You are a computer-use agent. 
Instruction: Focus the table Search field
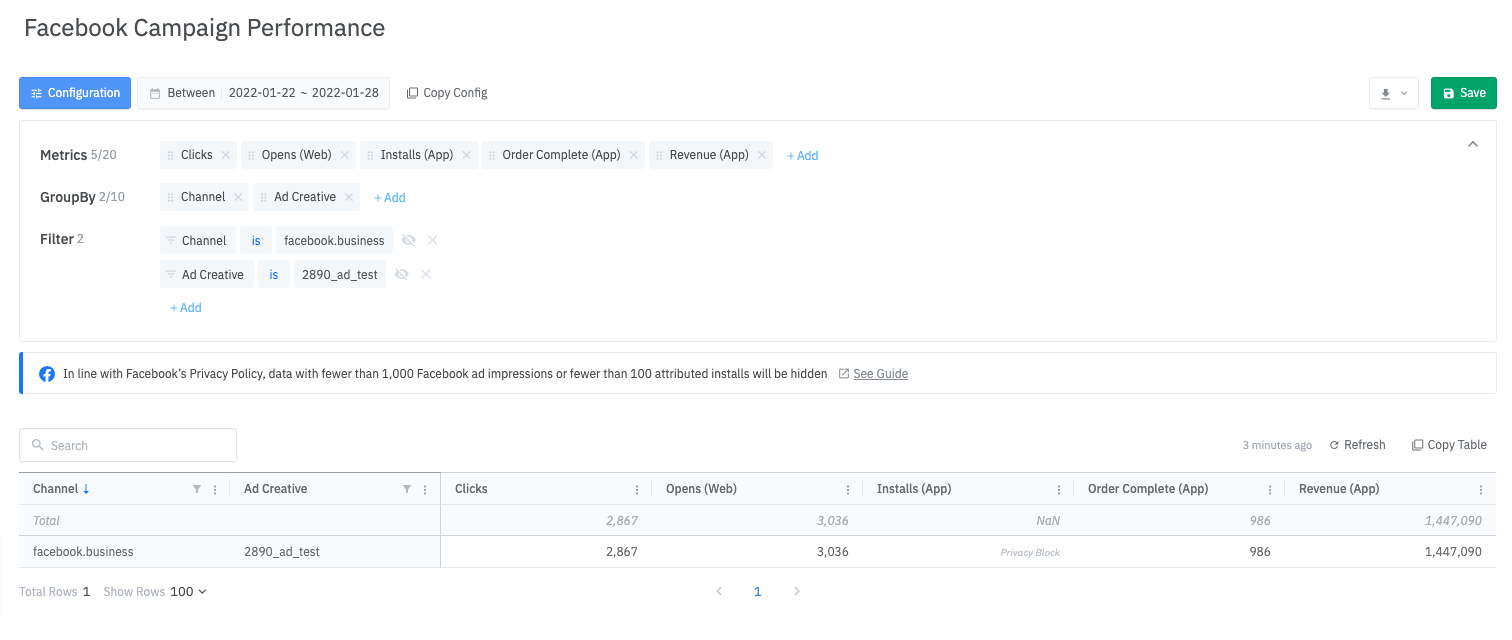[128, 445]
